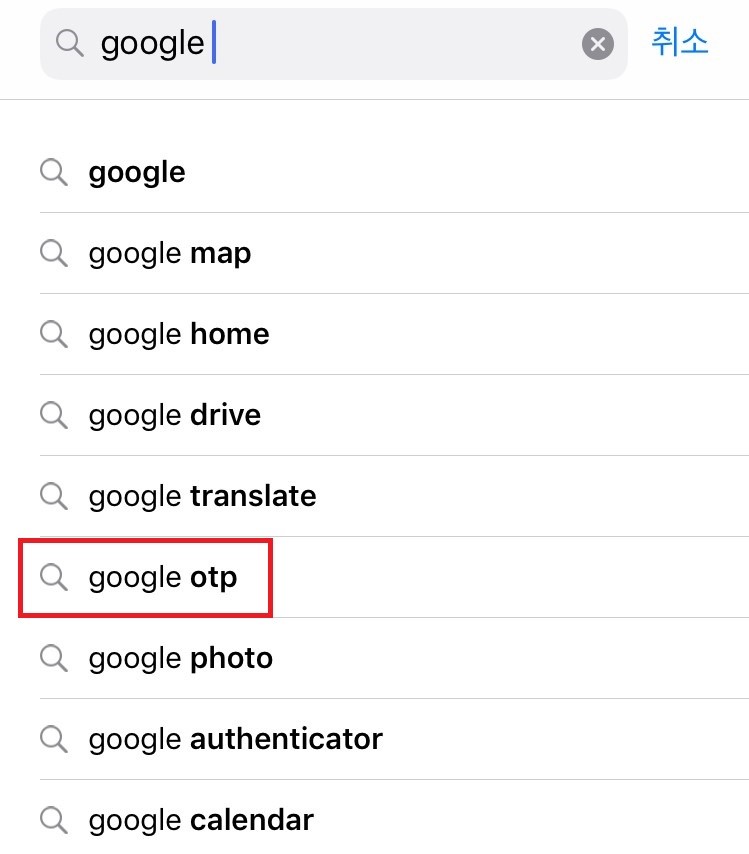
Task: Open the "google home" suggestion
Action: 394,334
